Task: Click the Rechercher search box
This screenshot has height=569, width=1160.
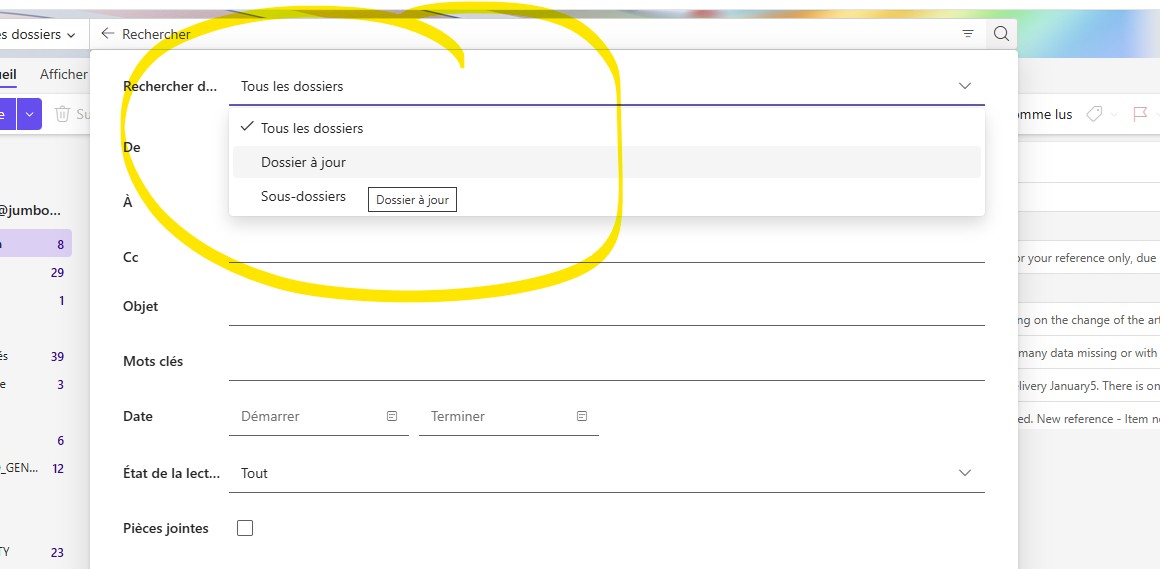Action: (536, 34)
